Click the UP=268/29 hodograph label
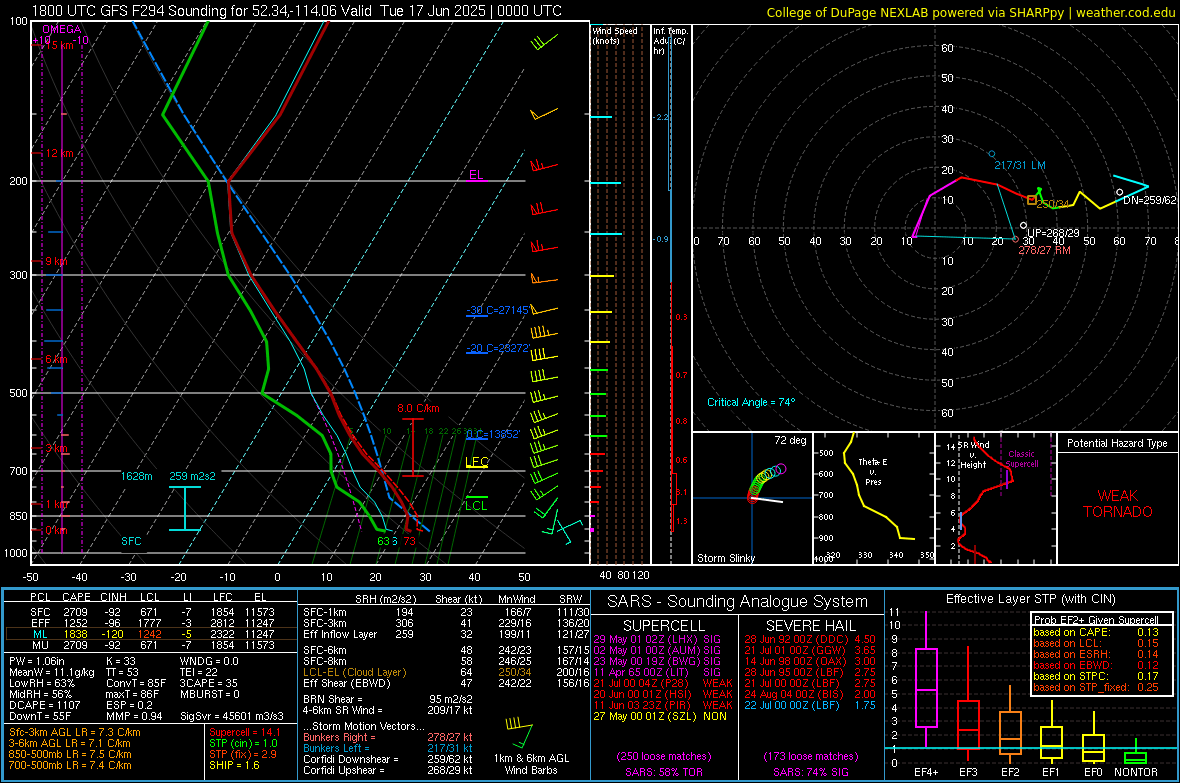This screenshot has height=783, width=1180. click(1054, 233)
